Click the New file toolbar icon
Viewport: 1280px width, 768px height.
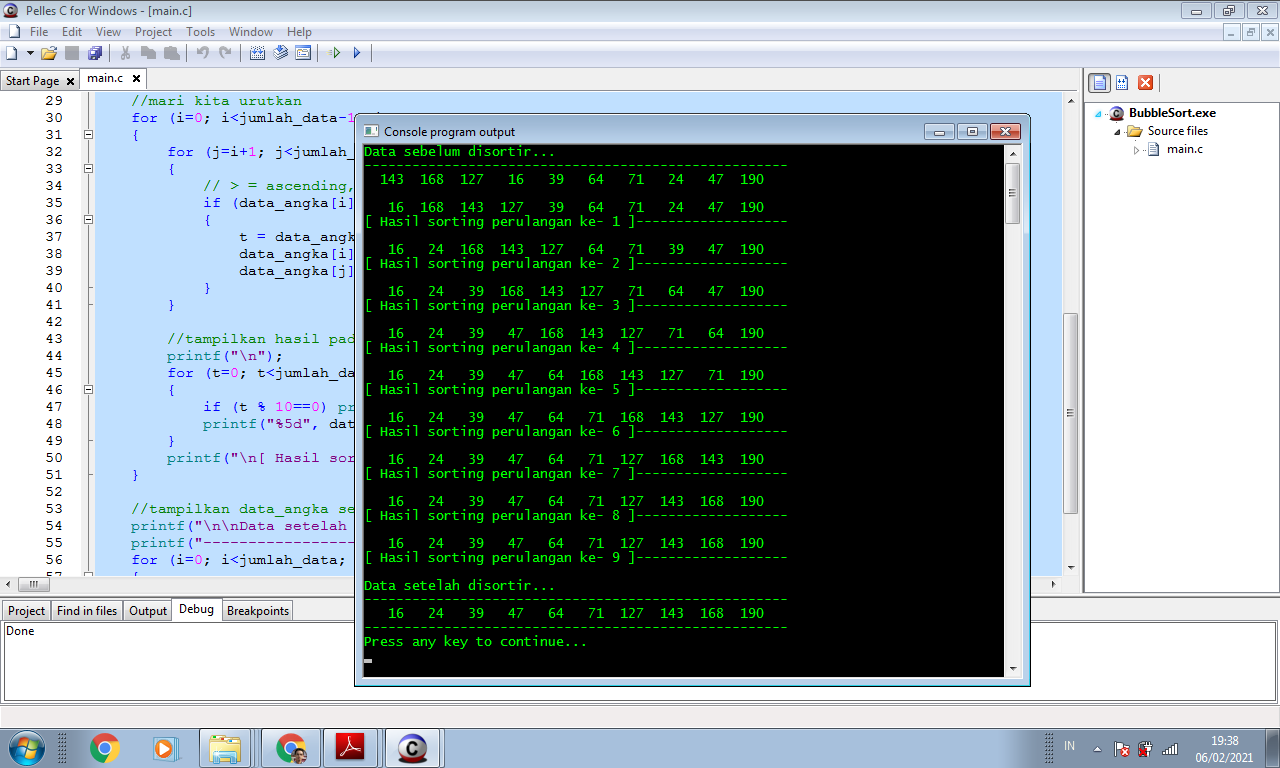tap(12, 53)
